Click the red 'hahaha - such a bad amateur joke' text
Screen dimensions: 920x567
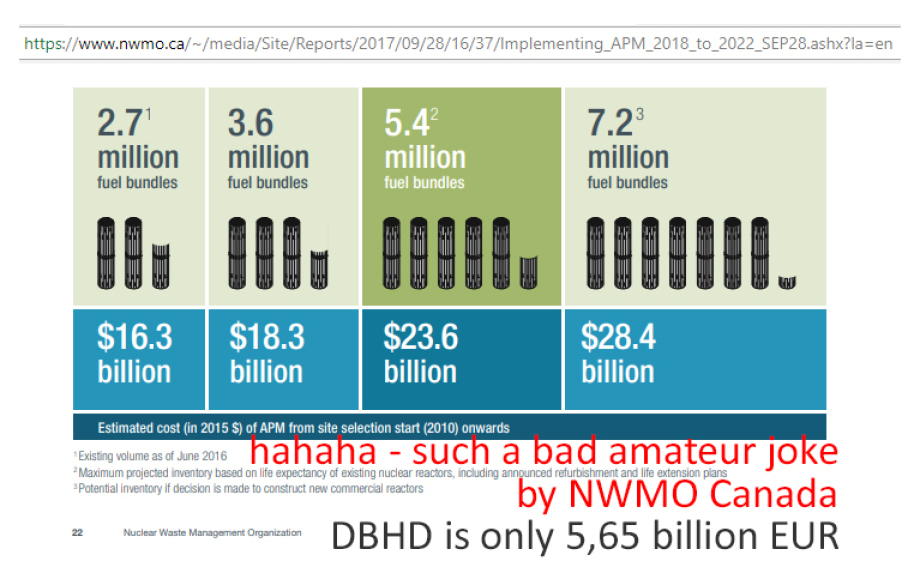tap(543, 453)
